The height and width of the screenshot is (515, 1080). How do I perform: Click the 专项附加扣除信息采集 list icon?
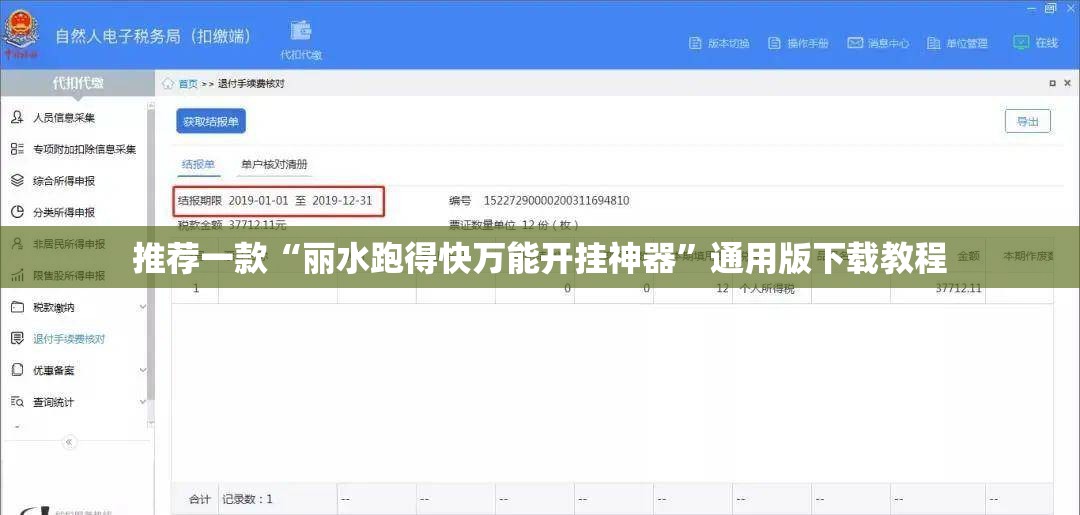pos(18,149)
